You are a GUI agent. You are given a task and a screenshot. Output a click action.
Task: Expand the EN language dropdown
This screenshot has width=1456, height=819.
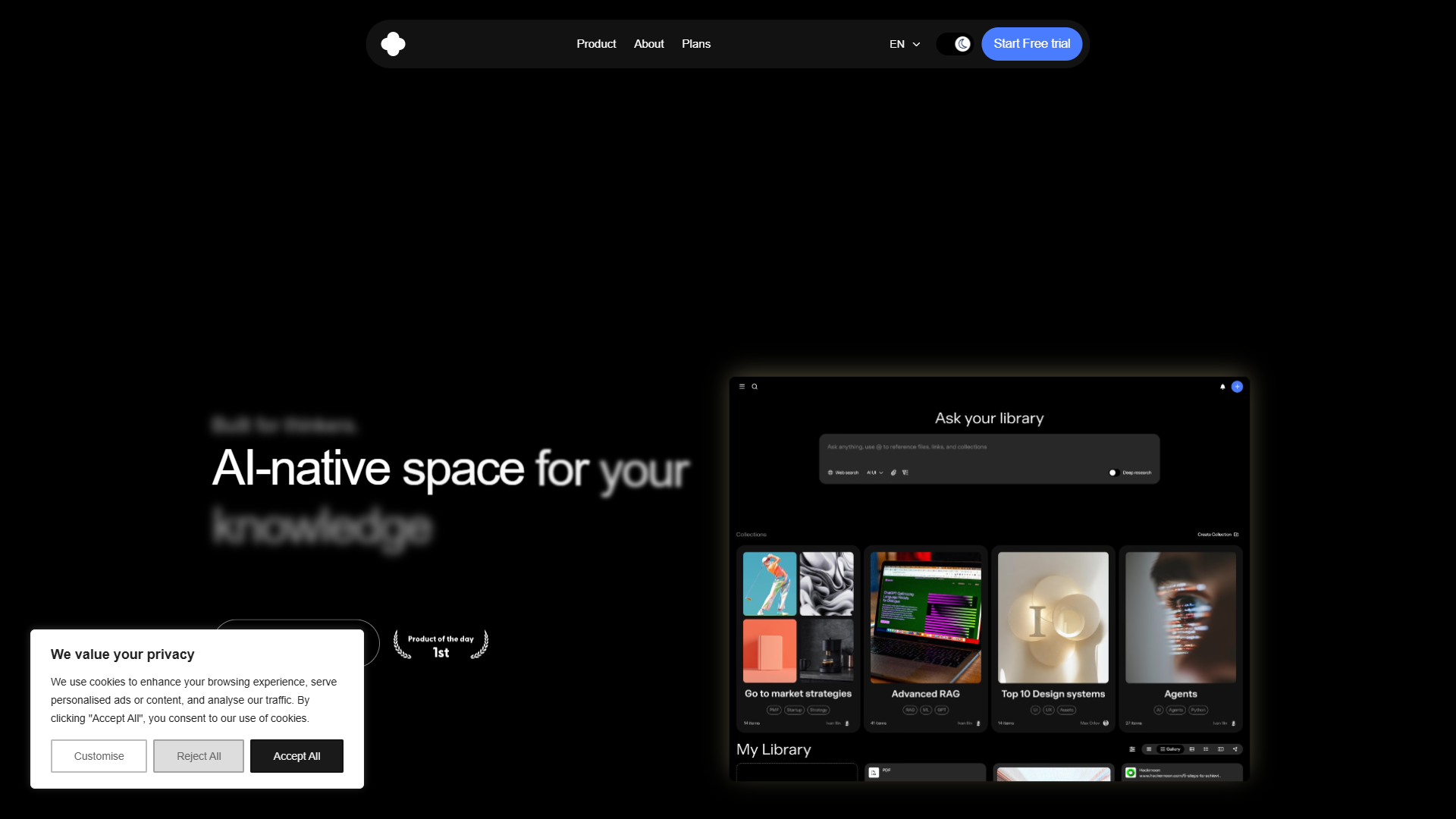click(x=905, y=44)
